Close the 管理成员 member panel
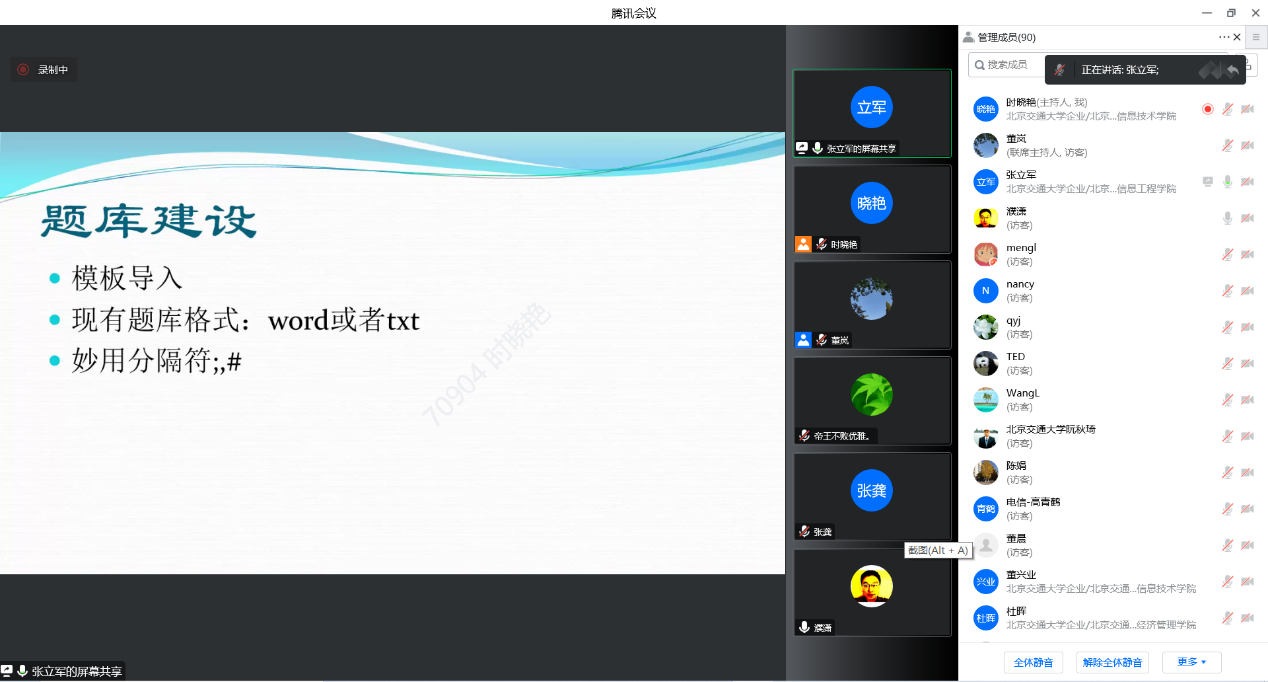 [x=1237, y=37]
